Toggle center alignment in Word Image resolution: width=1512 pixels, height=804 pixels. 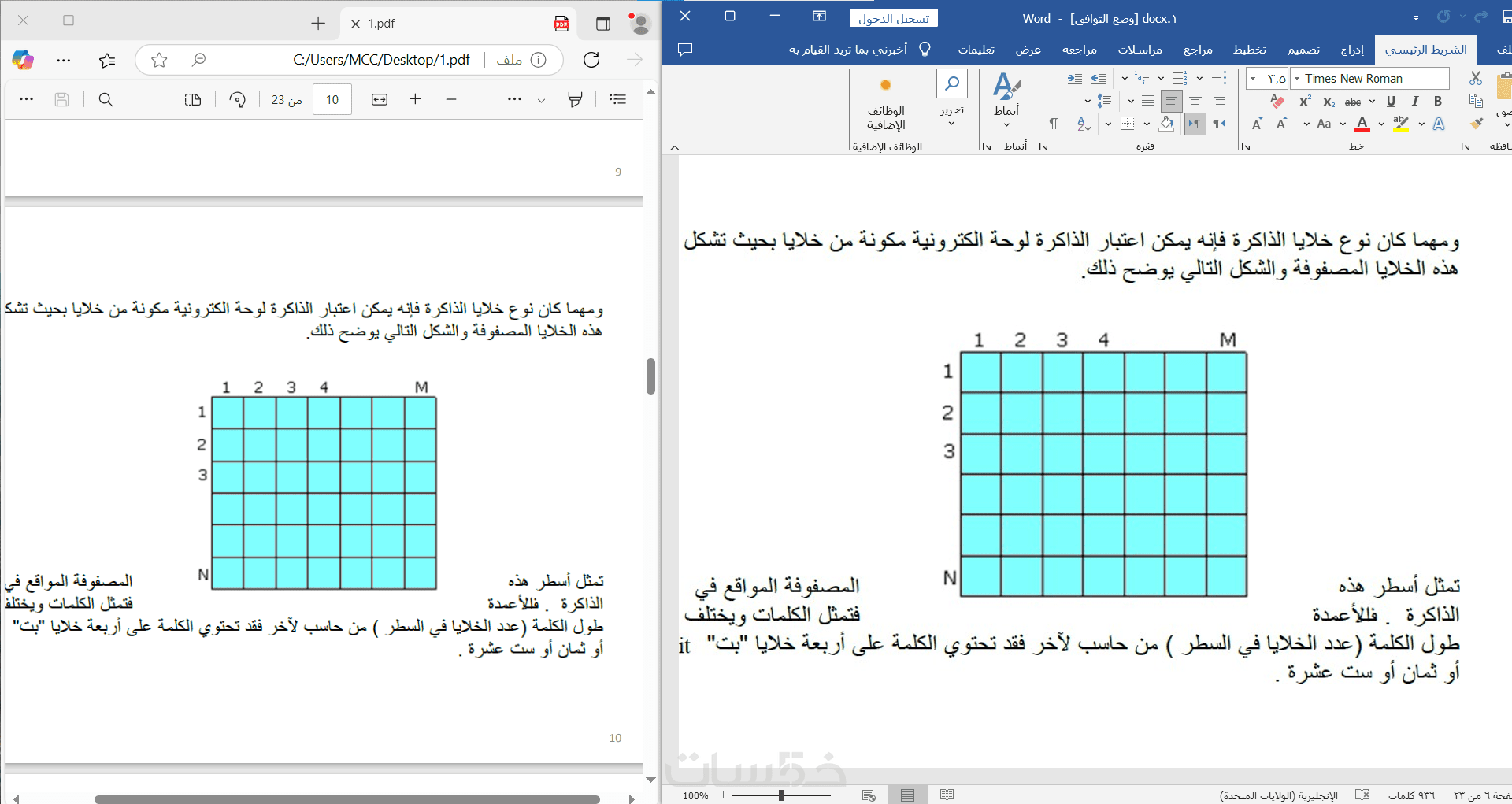[x=1195, y=101]
